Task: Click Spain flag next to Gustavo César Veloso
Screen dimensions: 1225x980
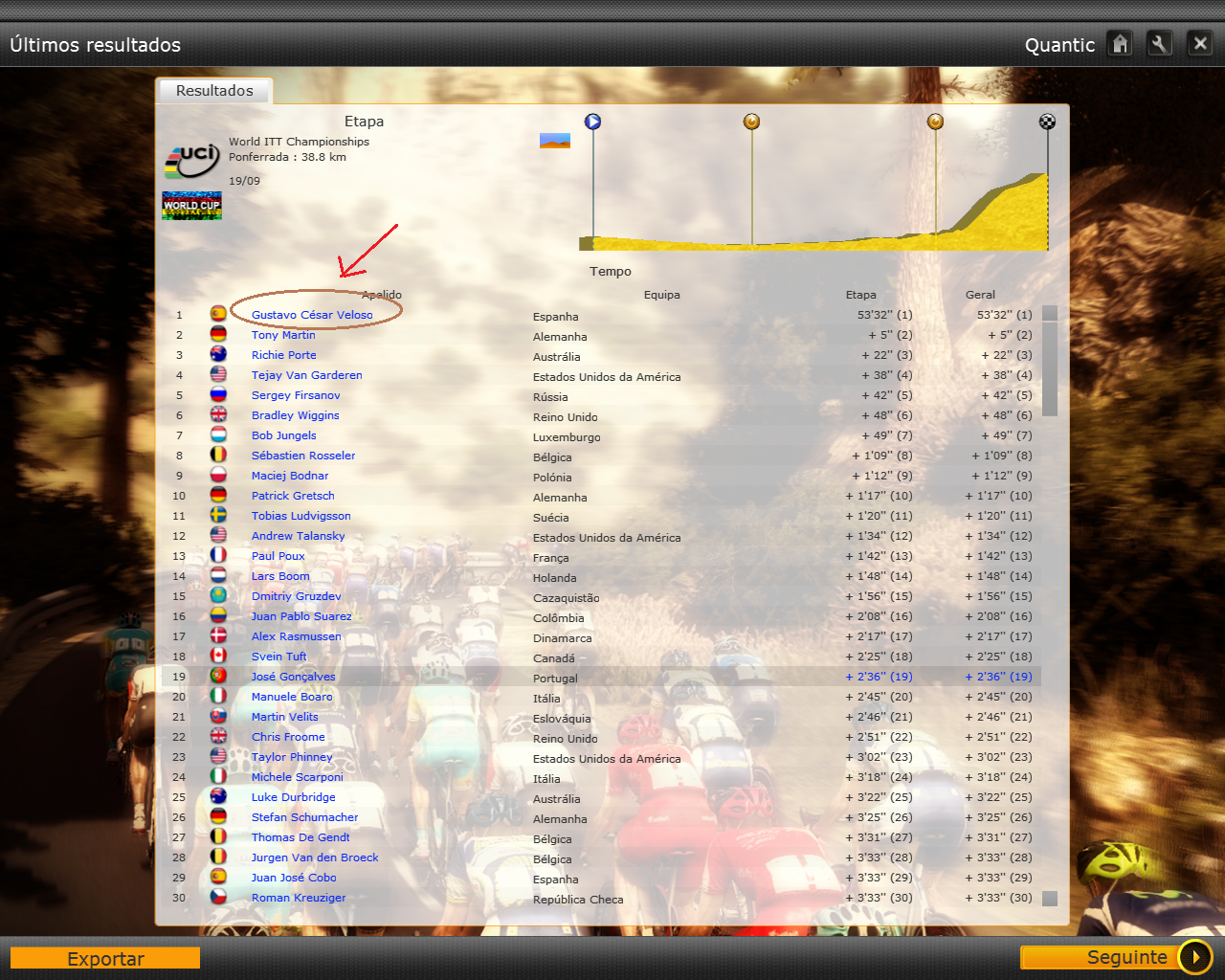Action: point(218,314)
